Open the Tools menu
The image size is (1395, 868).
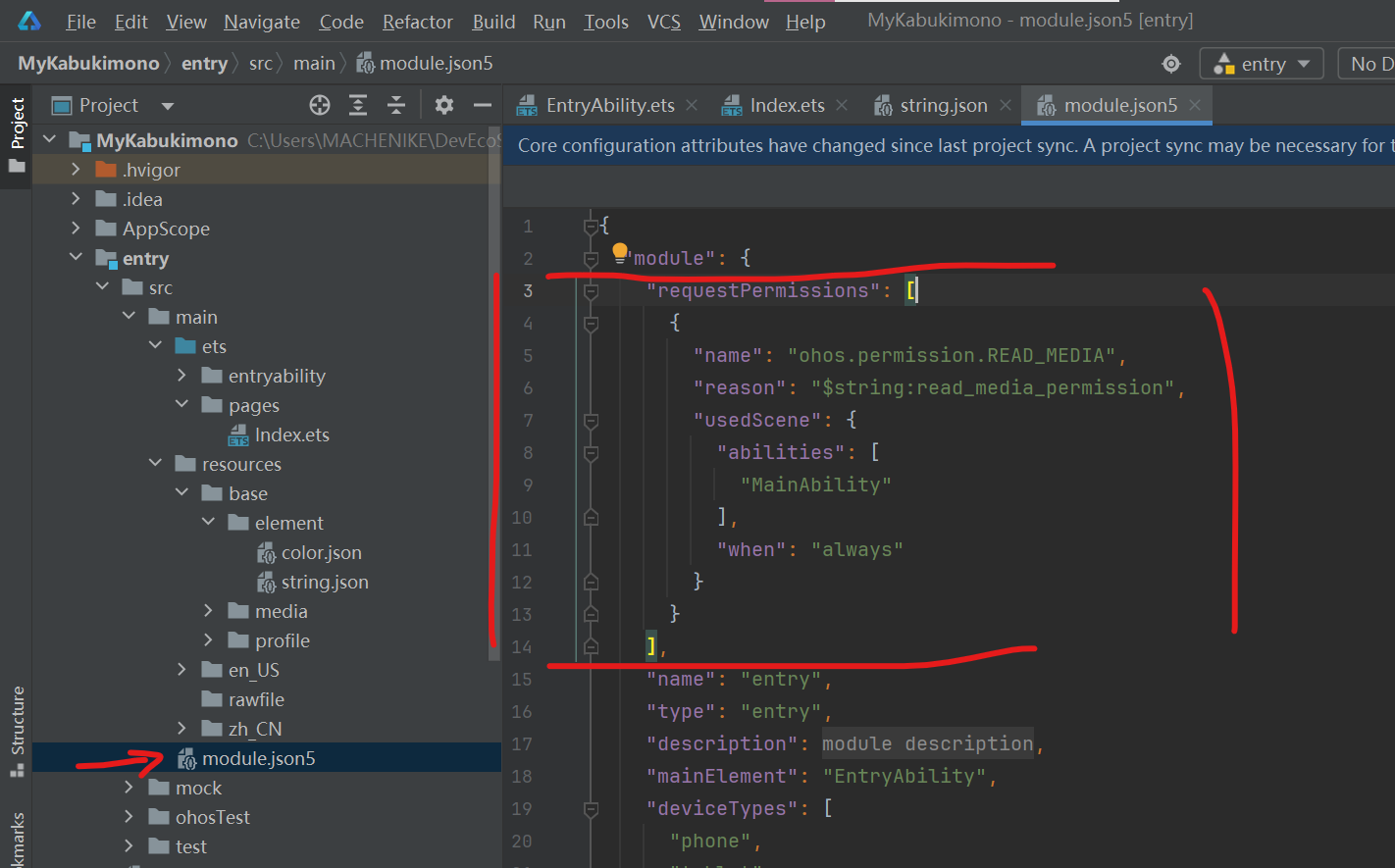point(606,22)
